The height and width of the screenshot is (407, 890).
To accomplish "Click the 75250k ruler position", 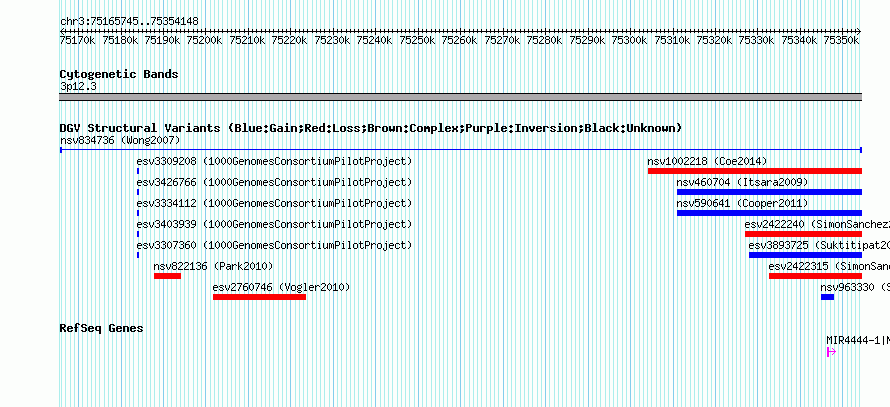I will [418, 40].
